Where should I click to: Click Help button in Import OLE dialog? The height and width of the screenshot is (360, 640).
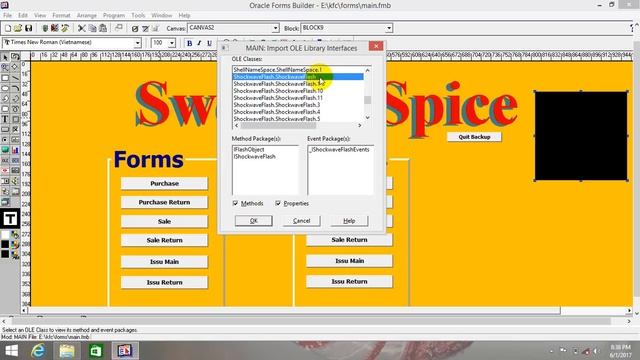(x=349, y=221)
